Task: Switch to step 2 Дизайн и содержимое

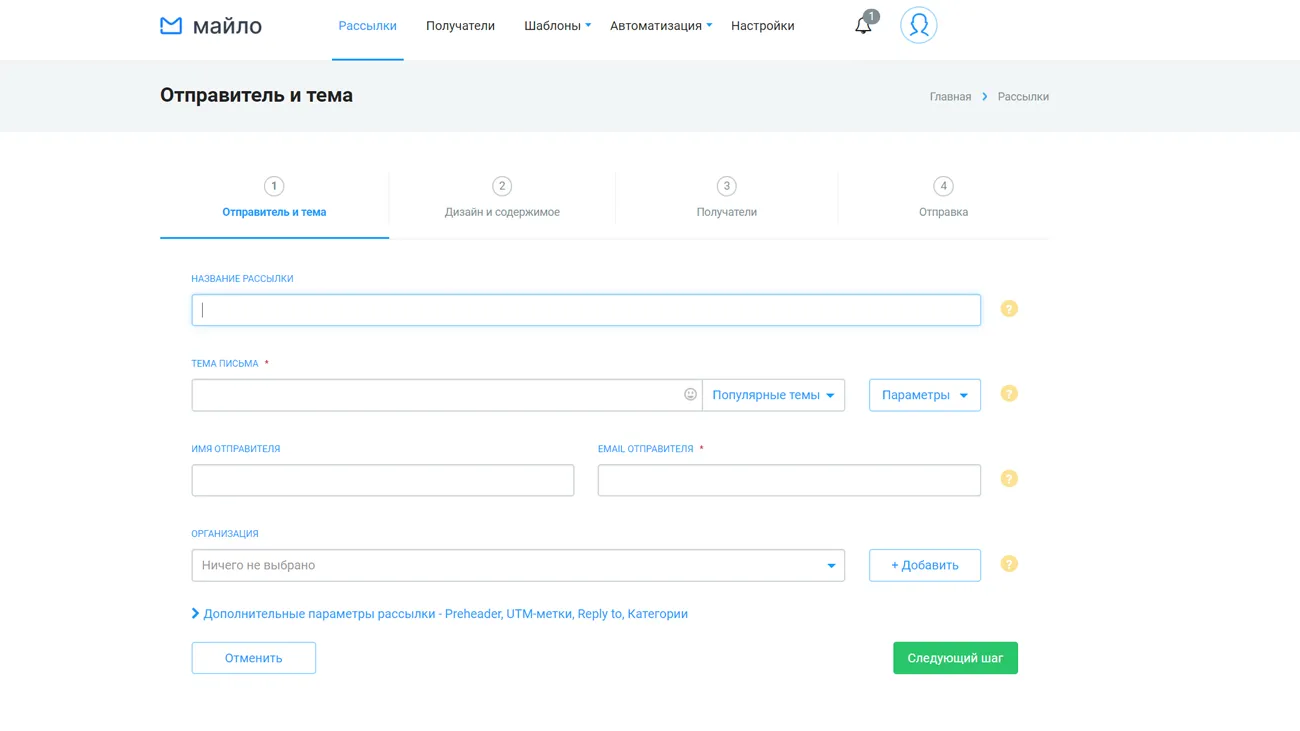Action: [x=502, y=198]
